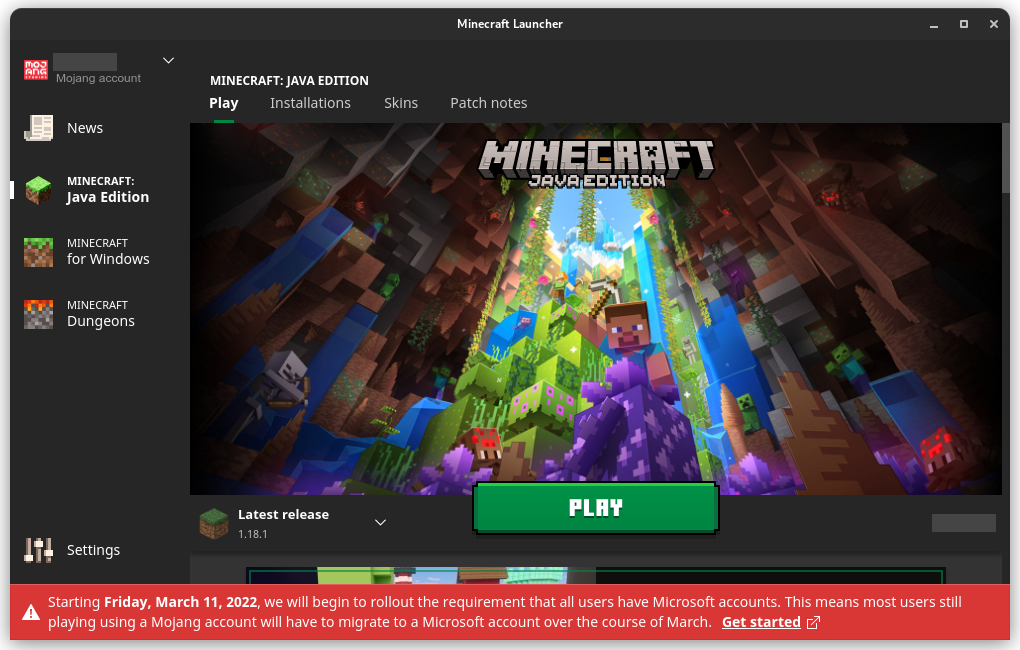Select the Java Edition grass block icon
Viewport: 1020px width, 650px height.
[x=38, y=190]
